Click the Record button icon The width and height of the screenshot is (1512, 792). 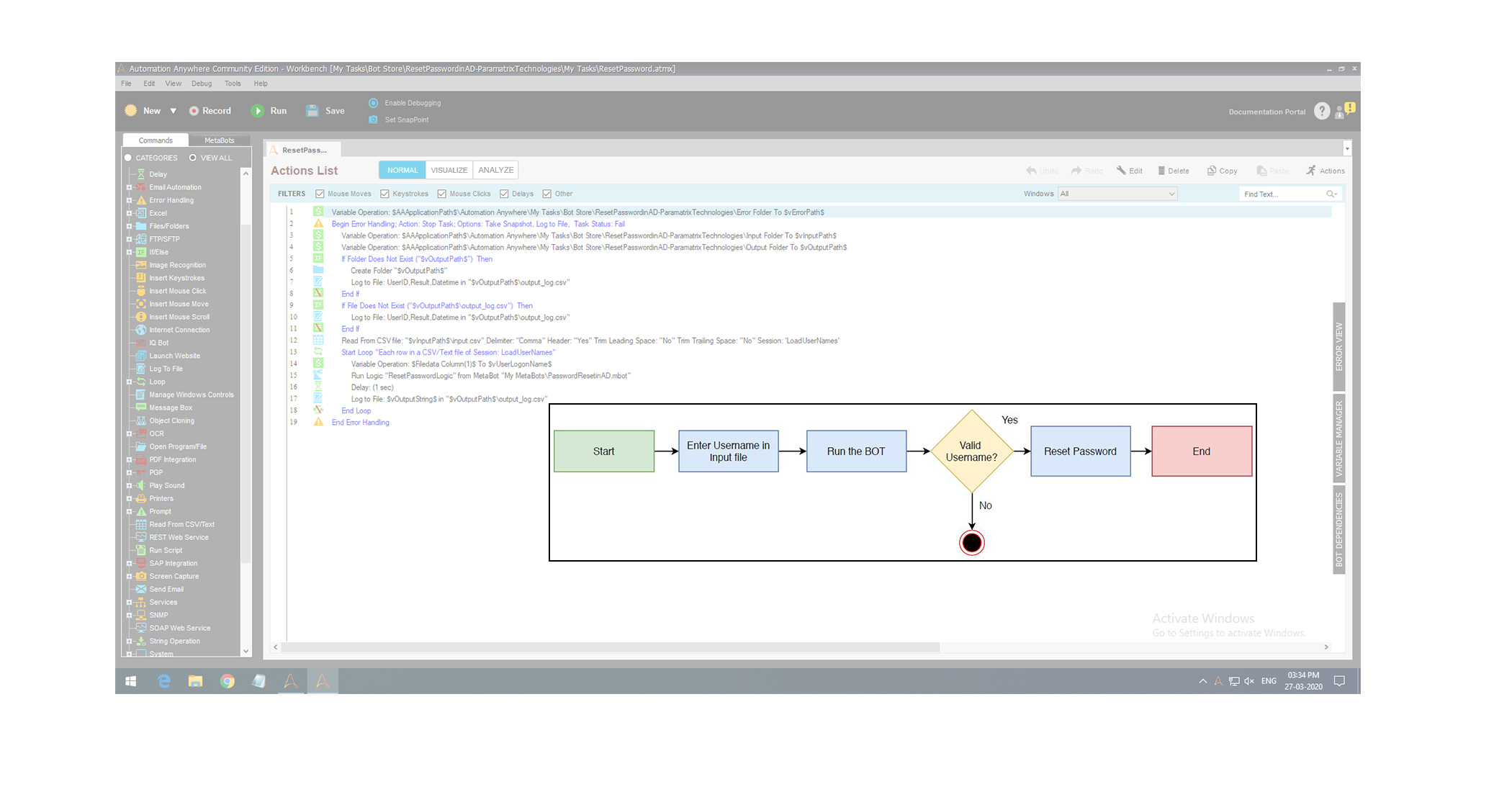(194, 111)
